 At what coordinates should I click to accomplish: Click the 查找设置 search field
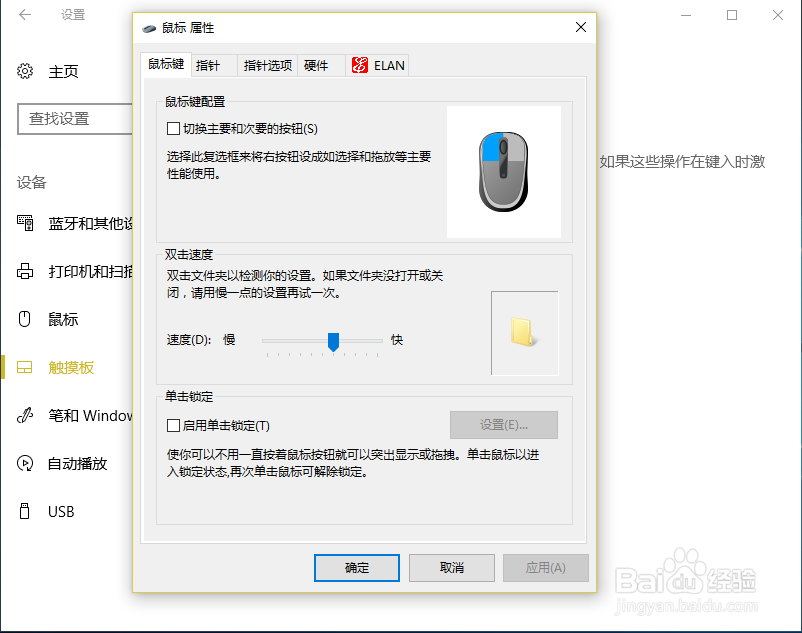pyautogui.click(x=75, y=119)
